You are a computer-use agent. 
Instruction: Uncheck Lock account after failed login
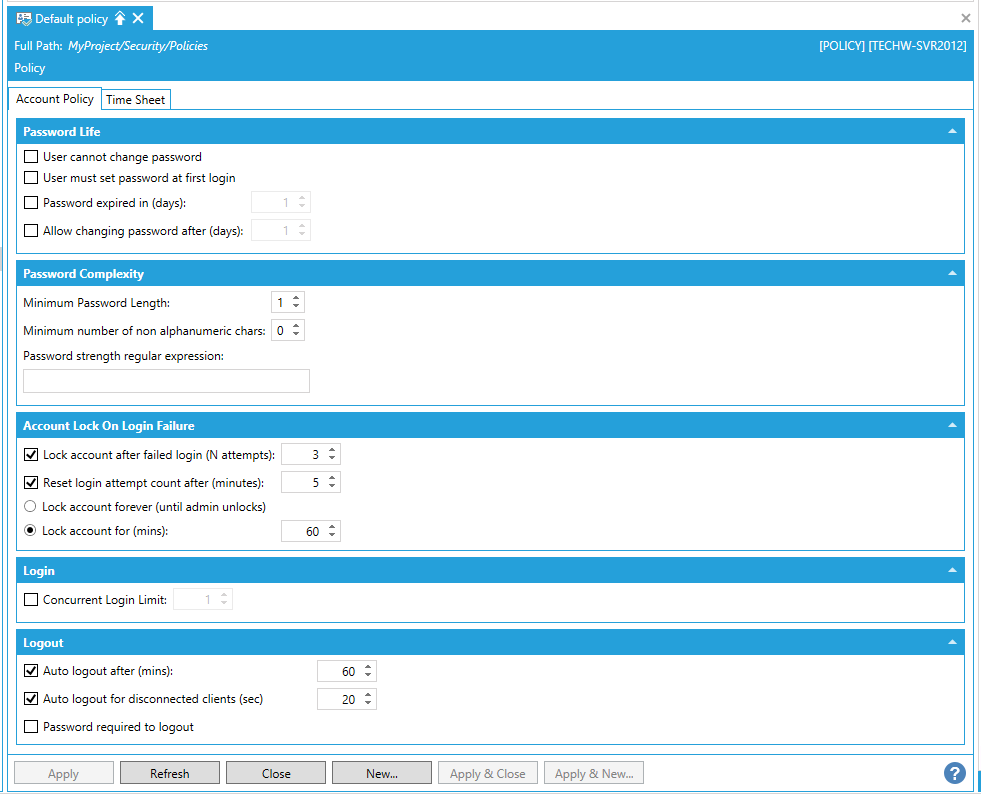click(x=31, y=455)
